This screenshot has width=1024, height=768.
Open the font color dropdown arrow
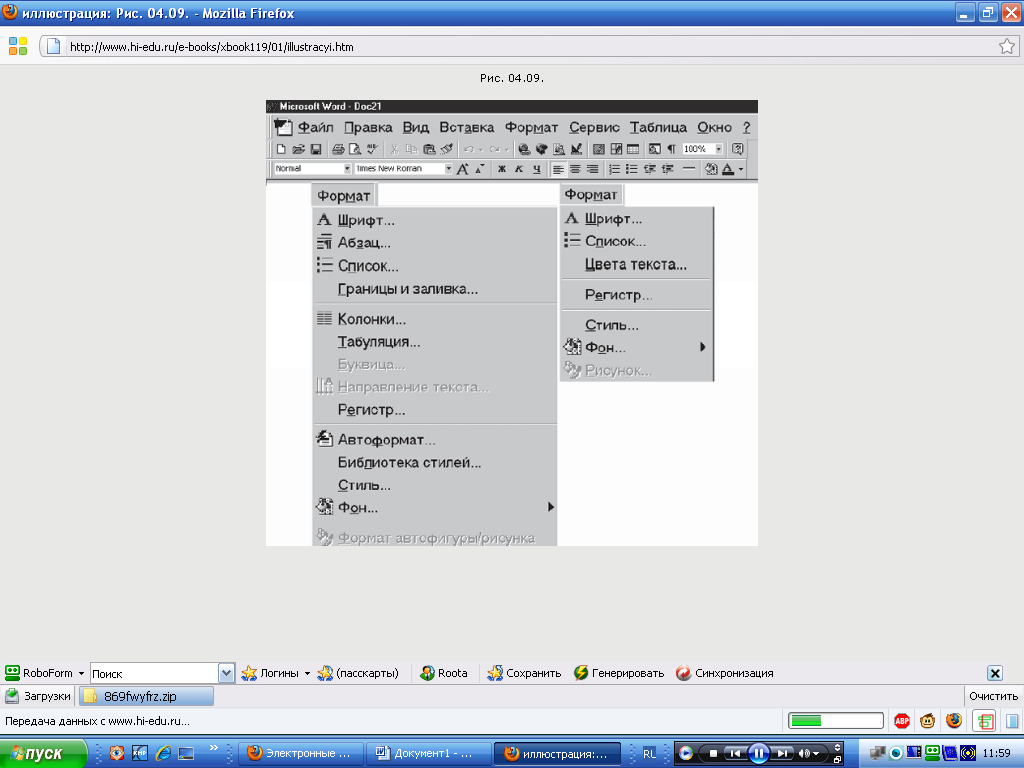tap(741, 169)
